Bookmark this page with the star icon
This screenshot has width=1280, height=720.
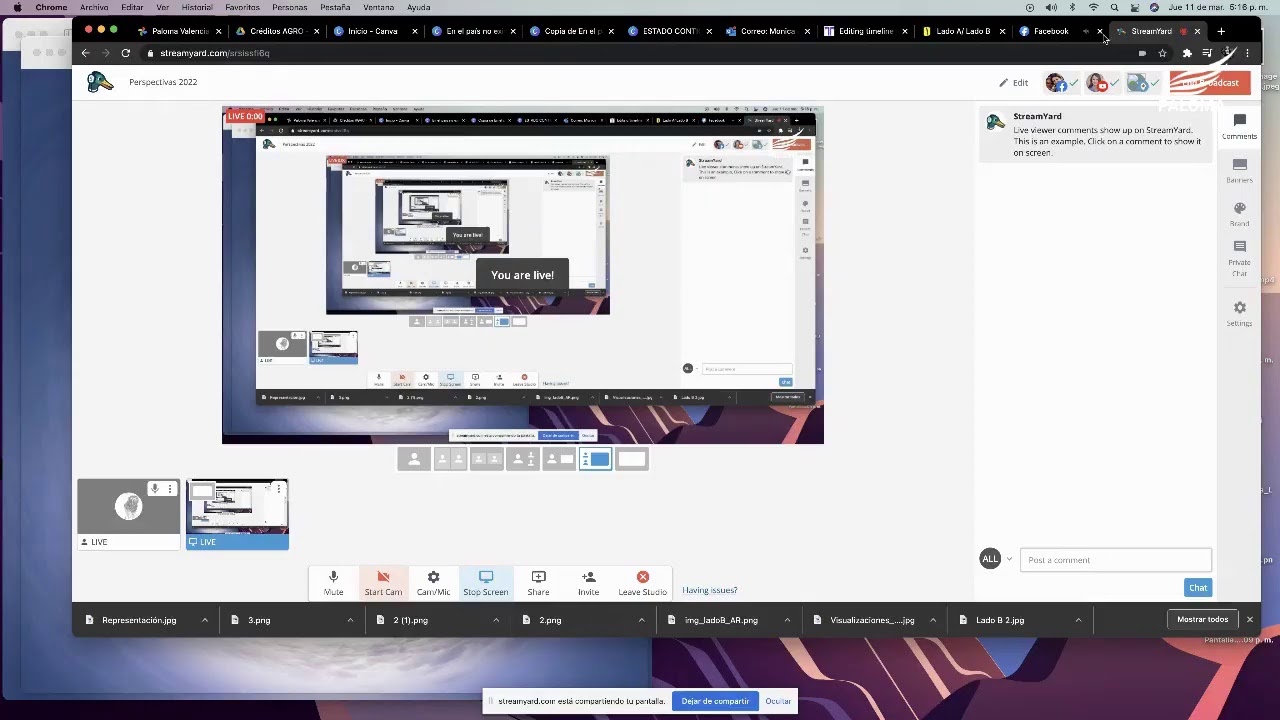pos(1162,53)
